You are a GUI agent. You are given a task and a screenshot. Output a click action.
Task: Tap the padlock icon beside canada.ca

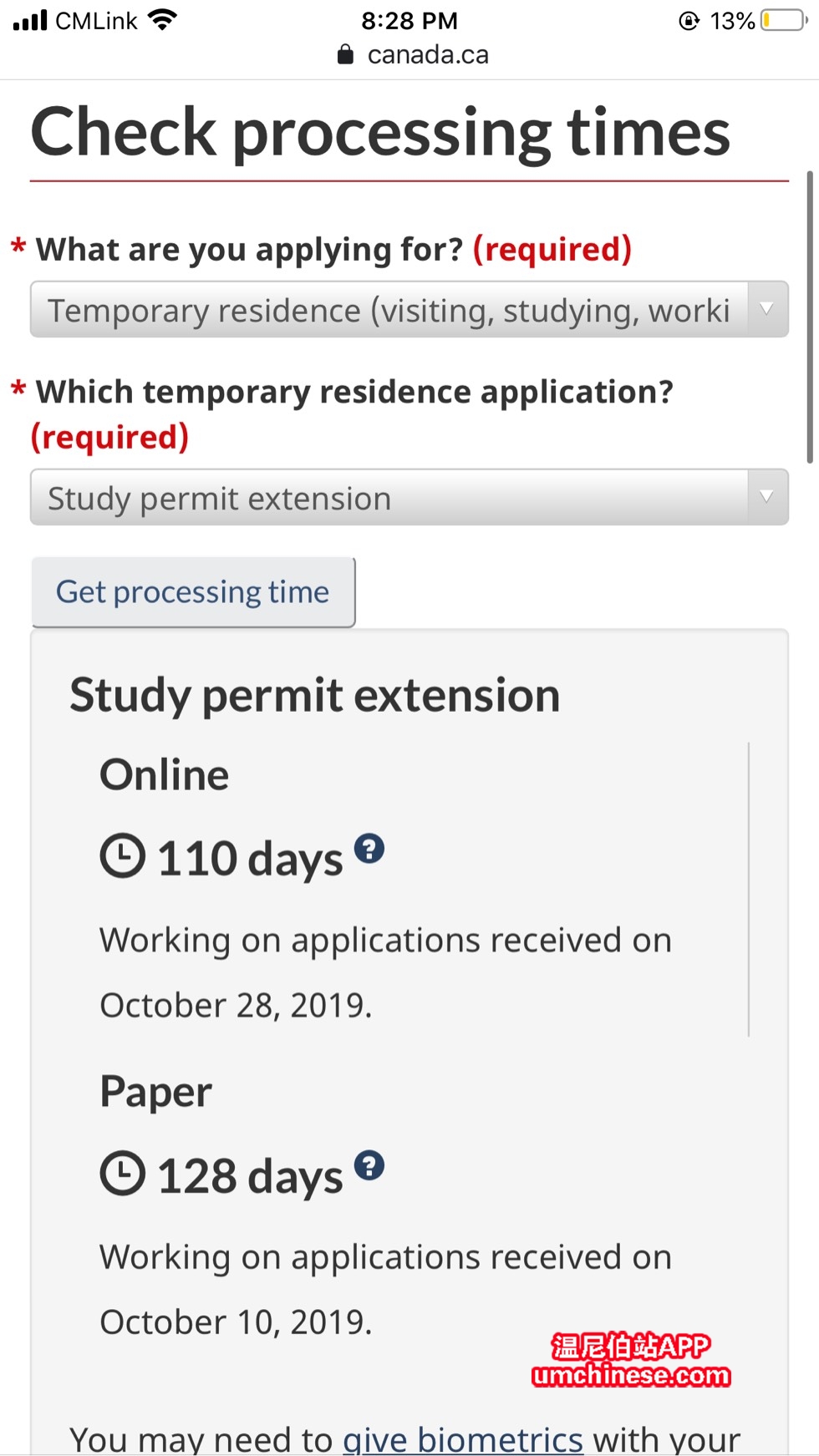[x=345, y=55]
